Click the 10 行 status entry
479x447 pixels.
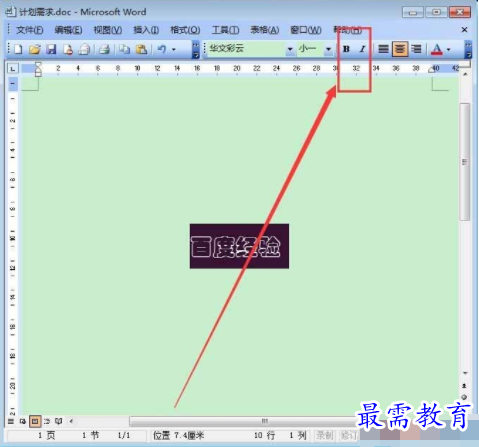coord(265,435)
